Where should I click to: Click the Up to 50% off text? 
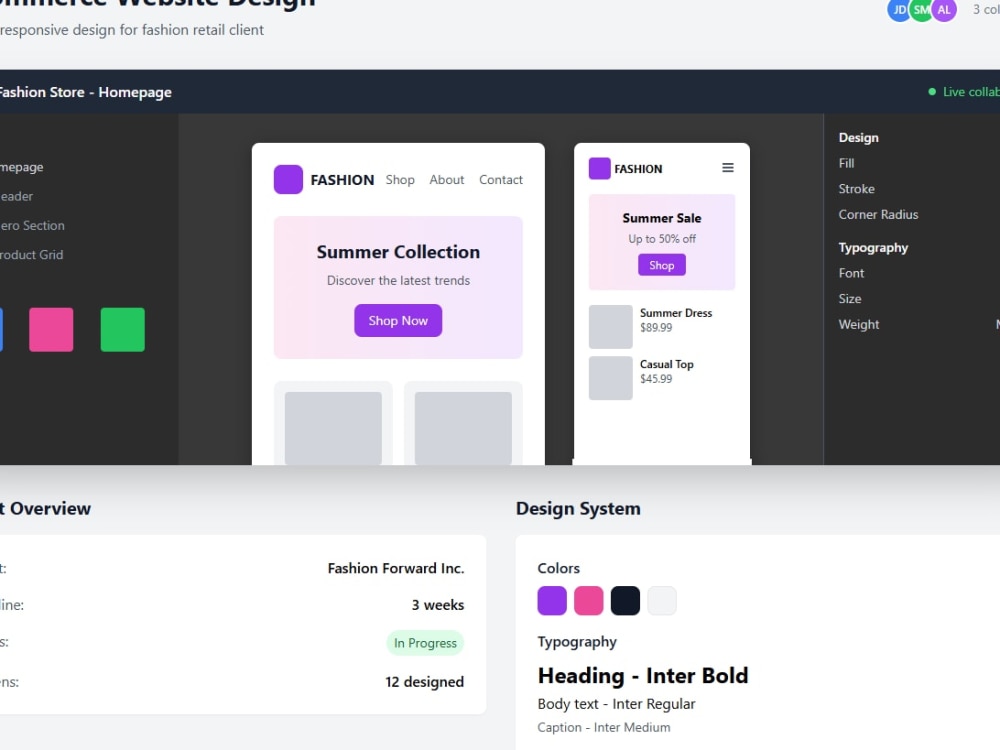[662, 239]
